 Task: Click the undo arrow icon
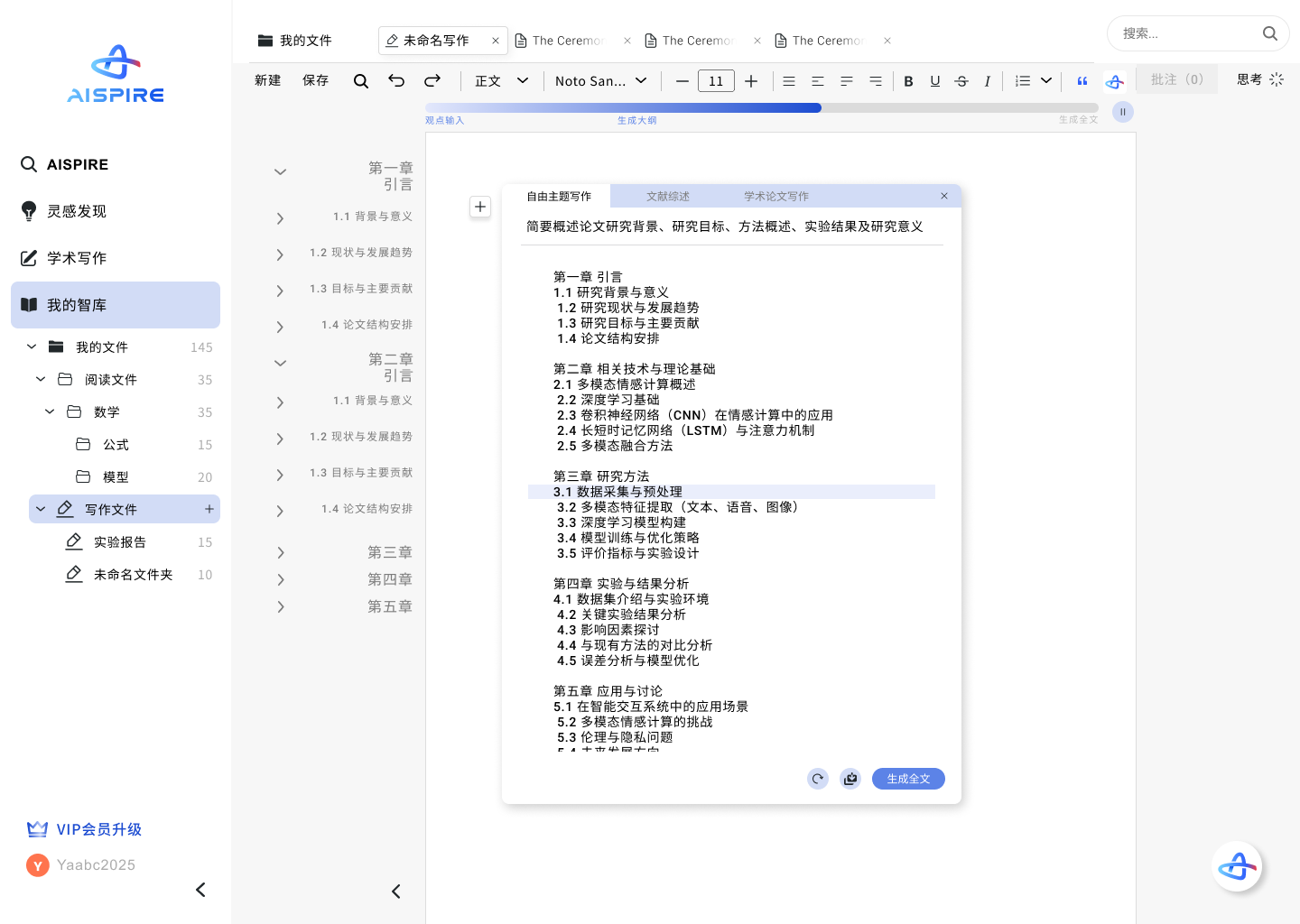(x=396, y=80)
